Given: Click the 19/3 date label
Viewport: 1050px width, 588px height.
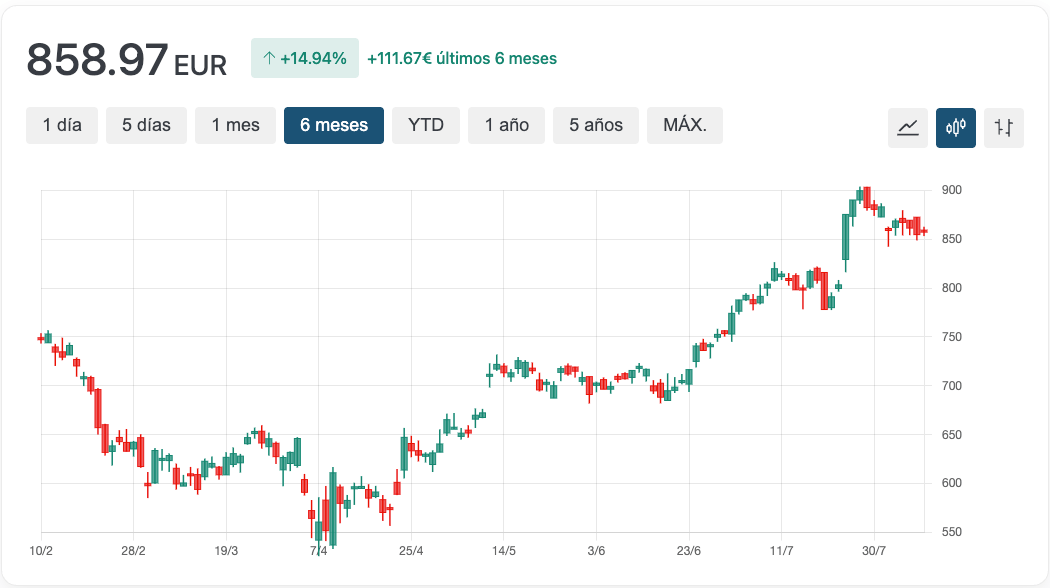Looking at the screenshot, I should point(226,551).
